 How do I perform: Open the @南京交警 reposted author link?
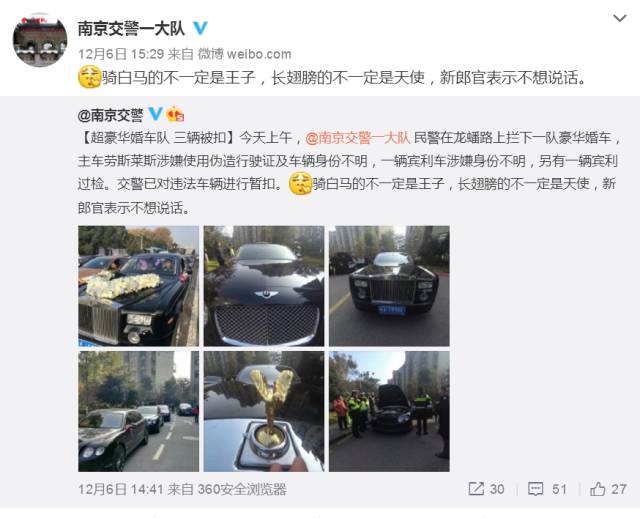(x=111, y=115)
